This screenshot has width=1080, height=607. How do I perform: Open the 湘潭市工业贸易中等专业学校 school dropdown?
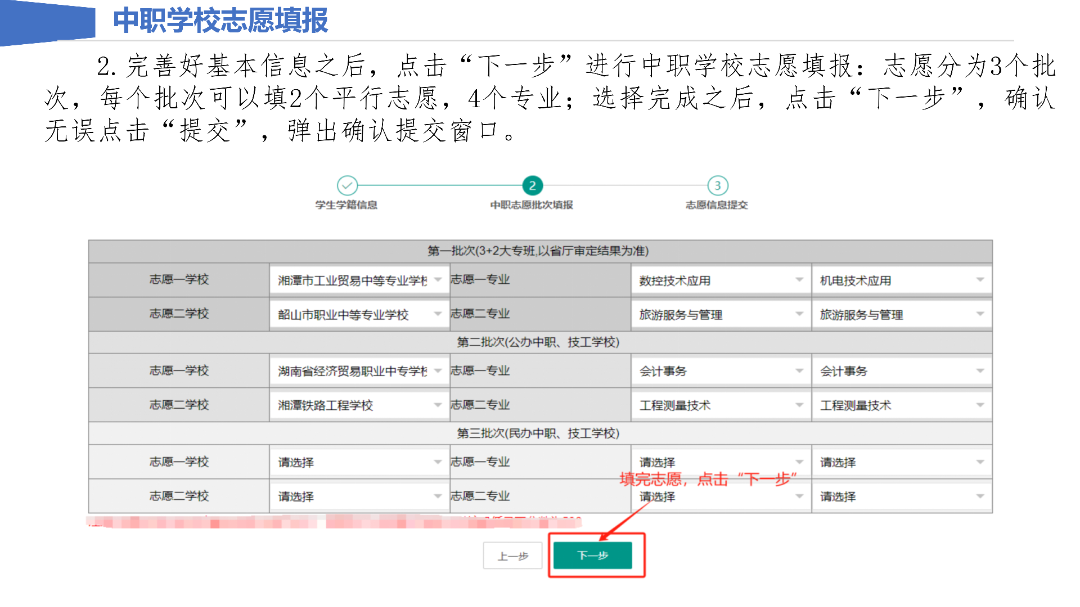pyautogui.click(x=360, y=280)
